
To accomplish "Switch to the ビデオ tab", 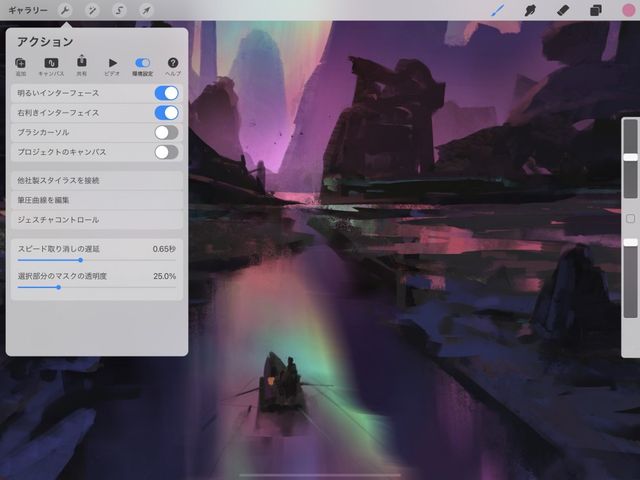I will [112, 67].
